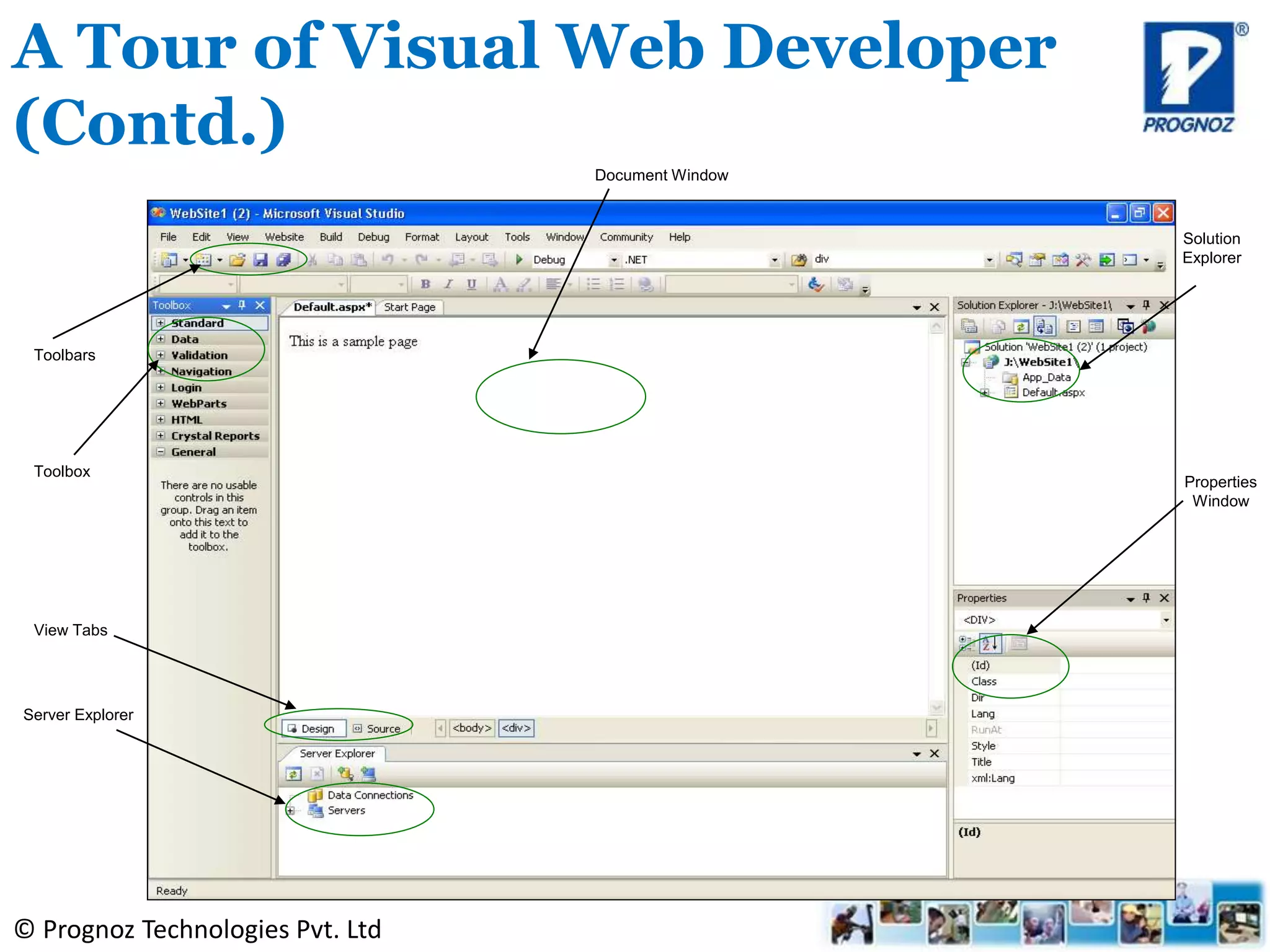
Task: Toggle auto-hide pin on Solution Explorer panel
Action: (1147, 305)
